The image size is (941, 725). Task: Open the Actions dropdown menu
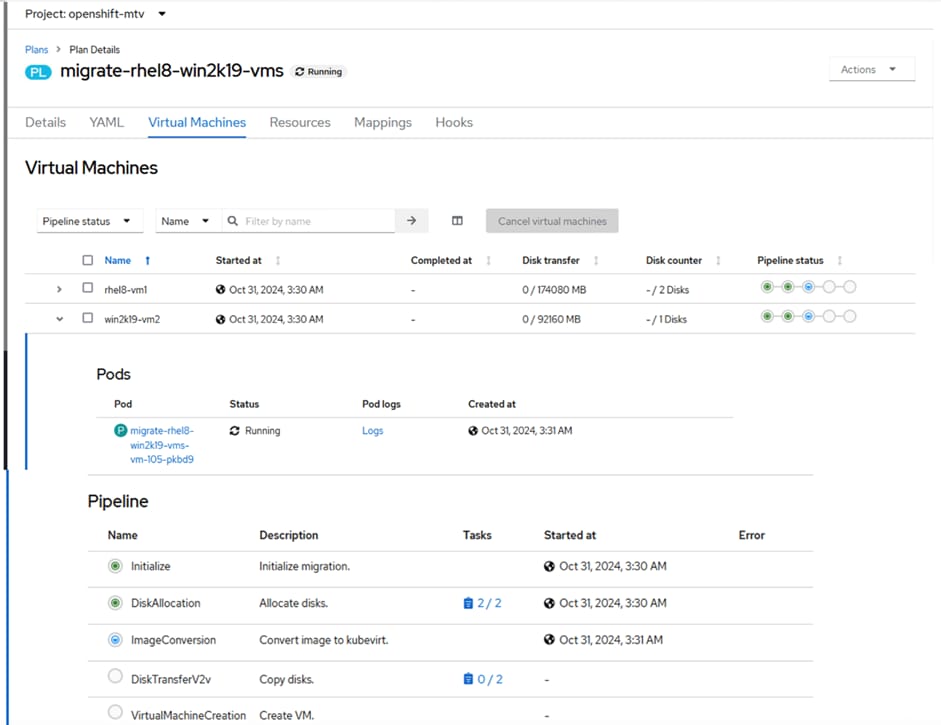(x=872, y=69)
